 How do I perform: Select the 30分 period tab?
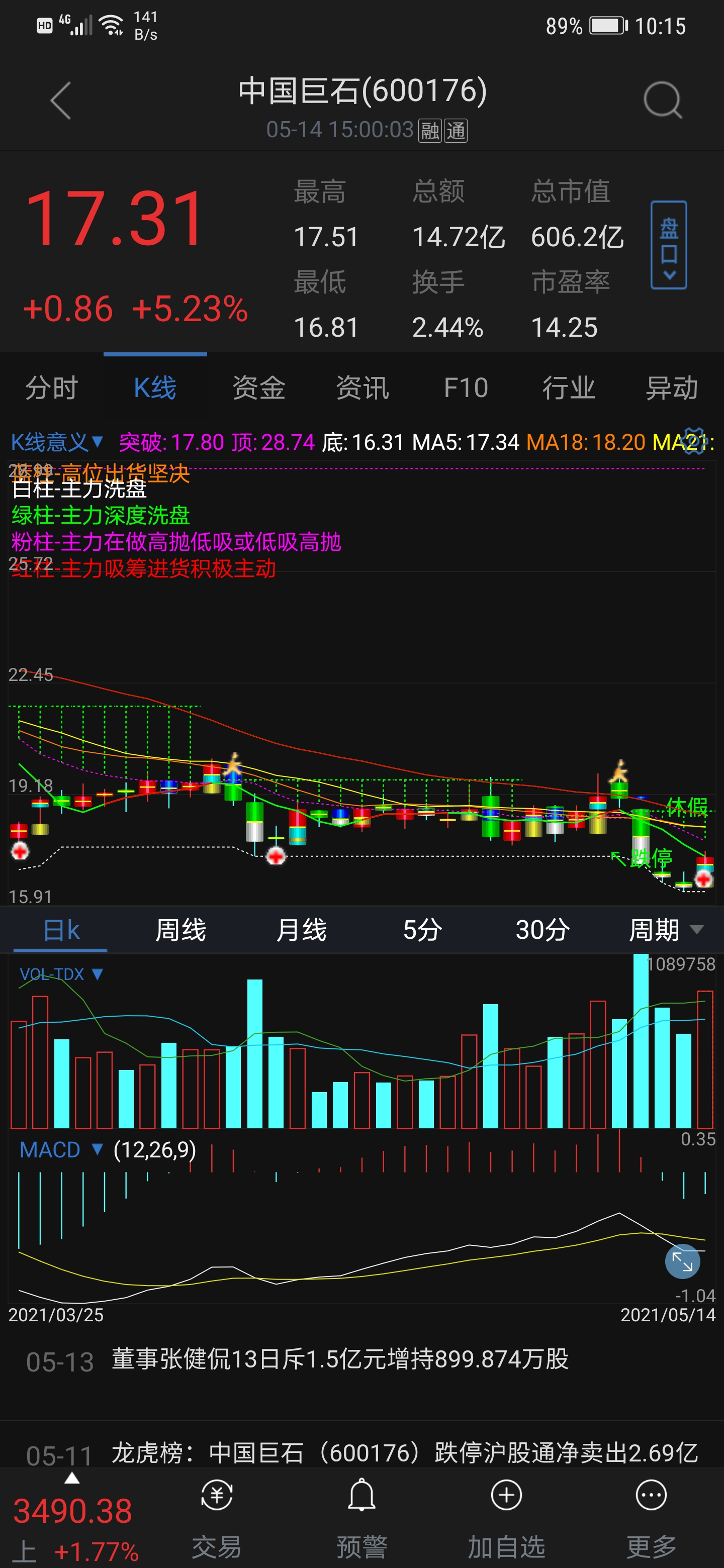click(x=542, y=930)
